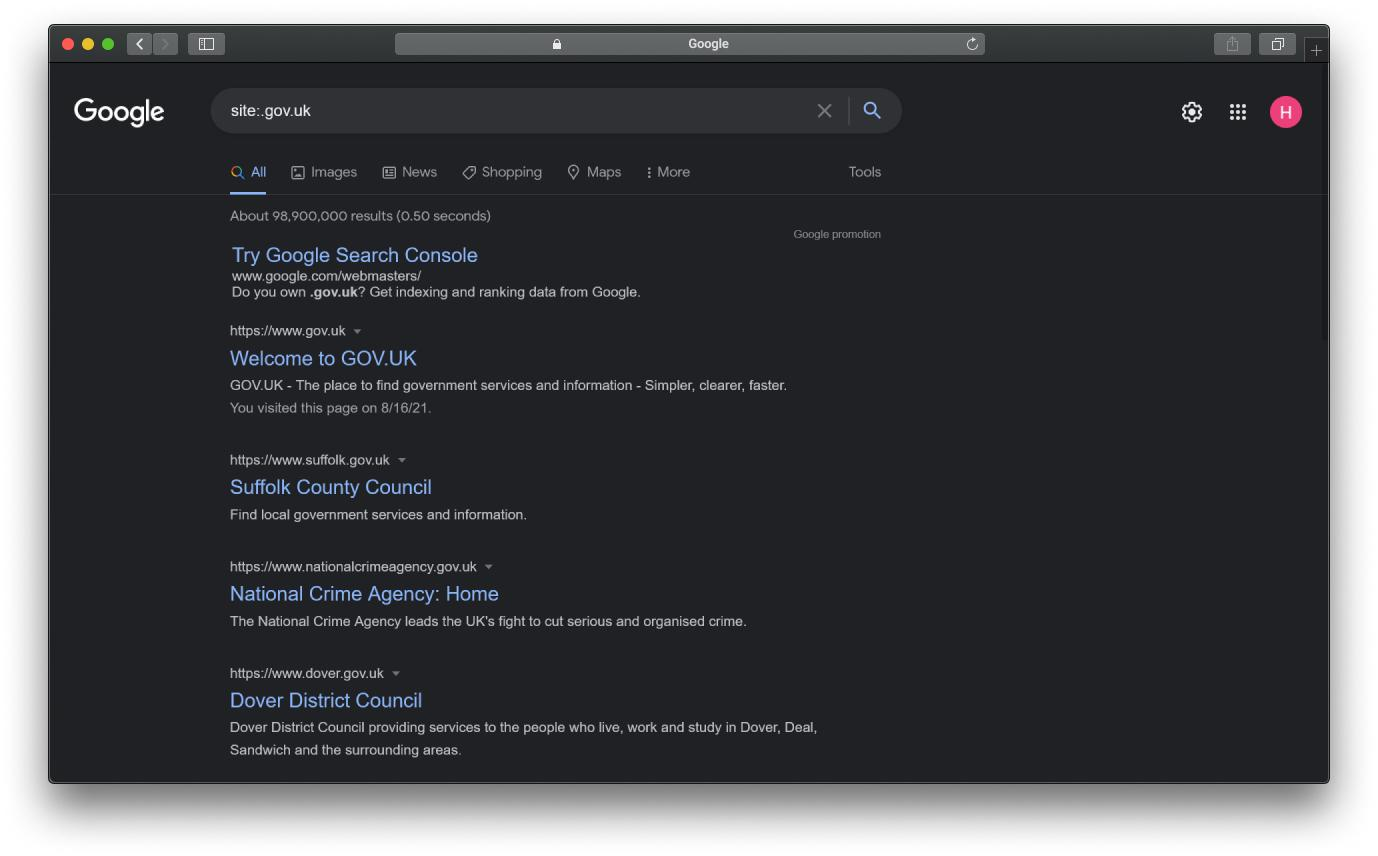The image size is (1378, 856).
Task: Switch to Shopping results tab
Action: tap(502, 172)
